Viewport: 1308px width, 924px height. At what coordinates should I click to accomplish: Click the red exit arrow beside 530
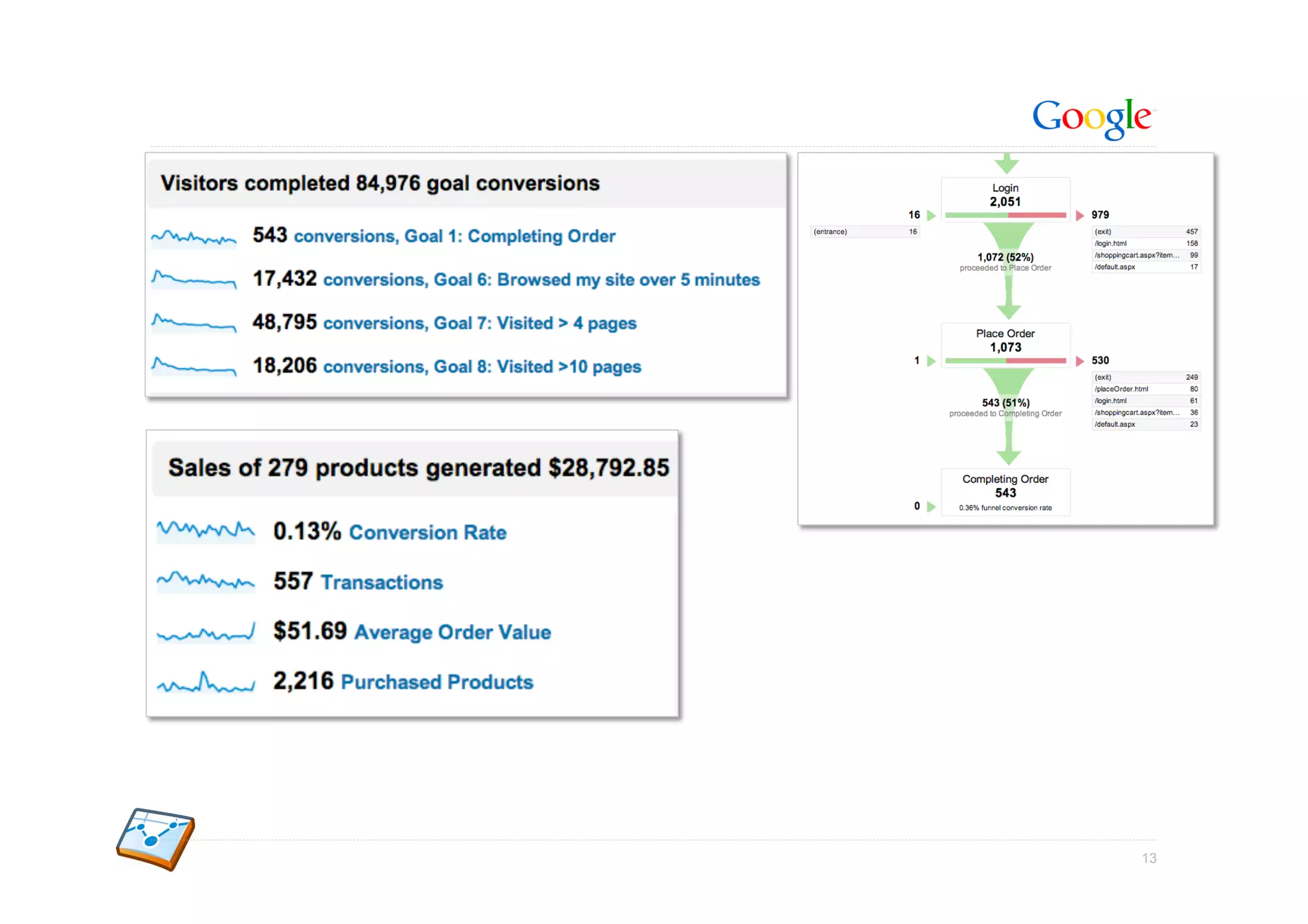click(1080, 361)
